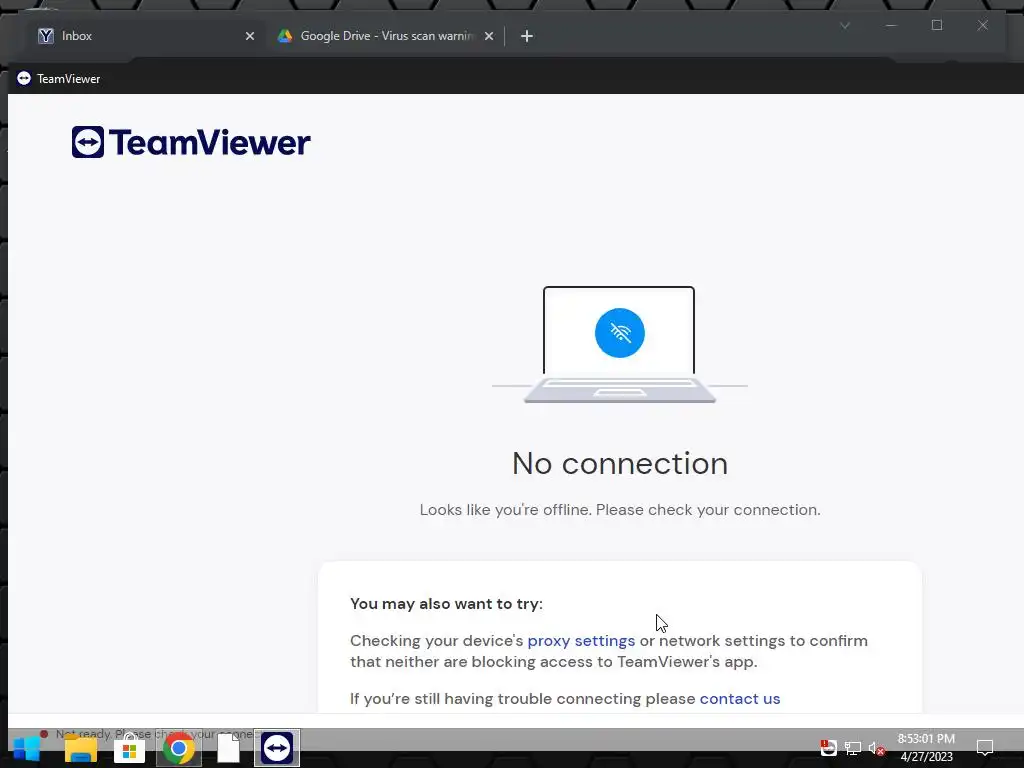Click the large TeamViewer logo
This screenshot has height=768, width=1024.
click(191, 142)
